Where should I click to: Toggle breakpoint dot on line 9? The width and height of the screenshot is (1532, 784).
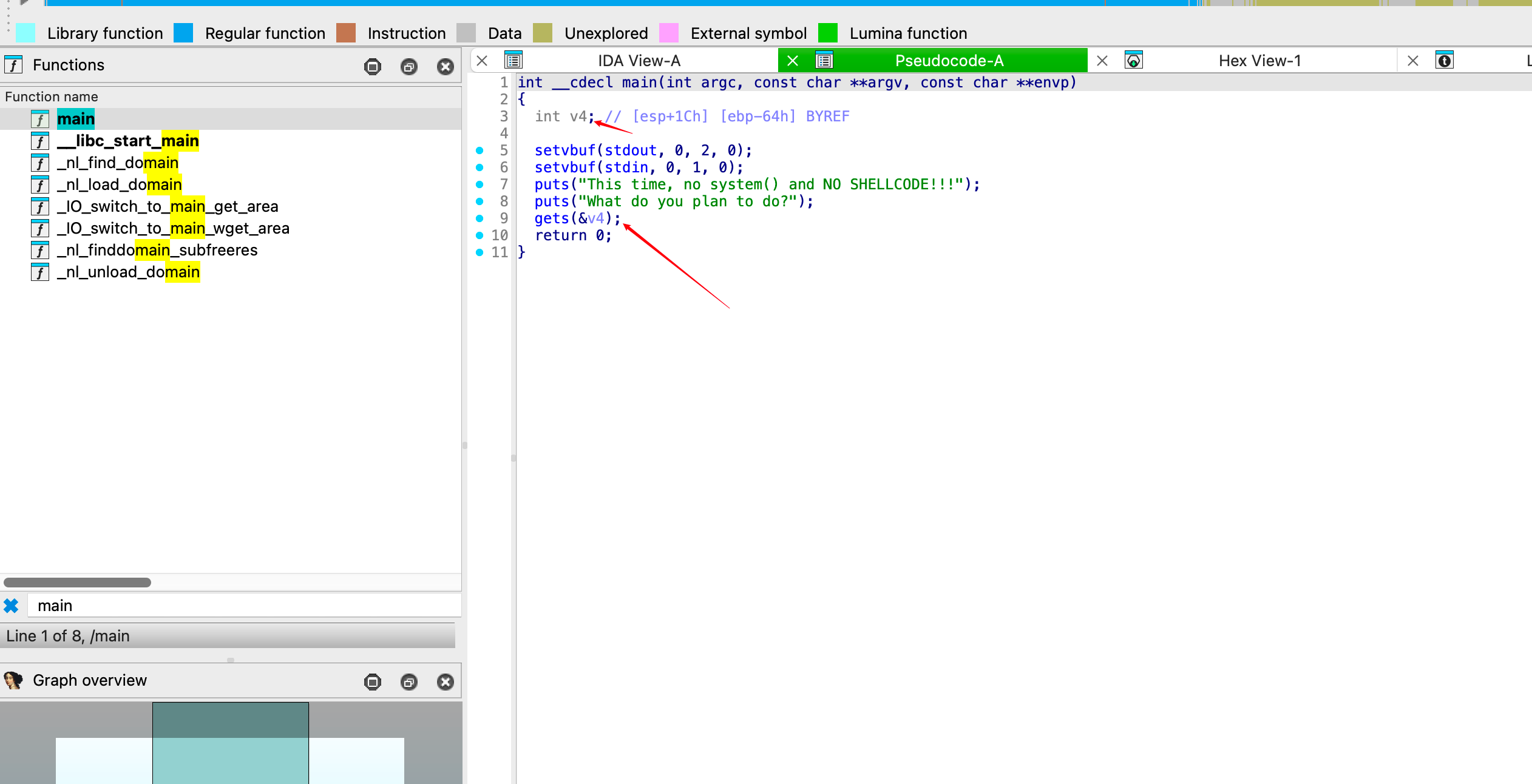point(480,218)
